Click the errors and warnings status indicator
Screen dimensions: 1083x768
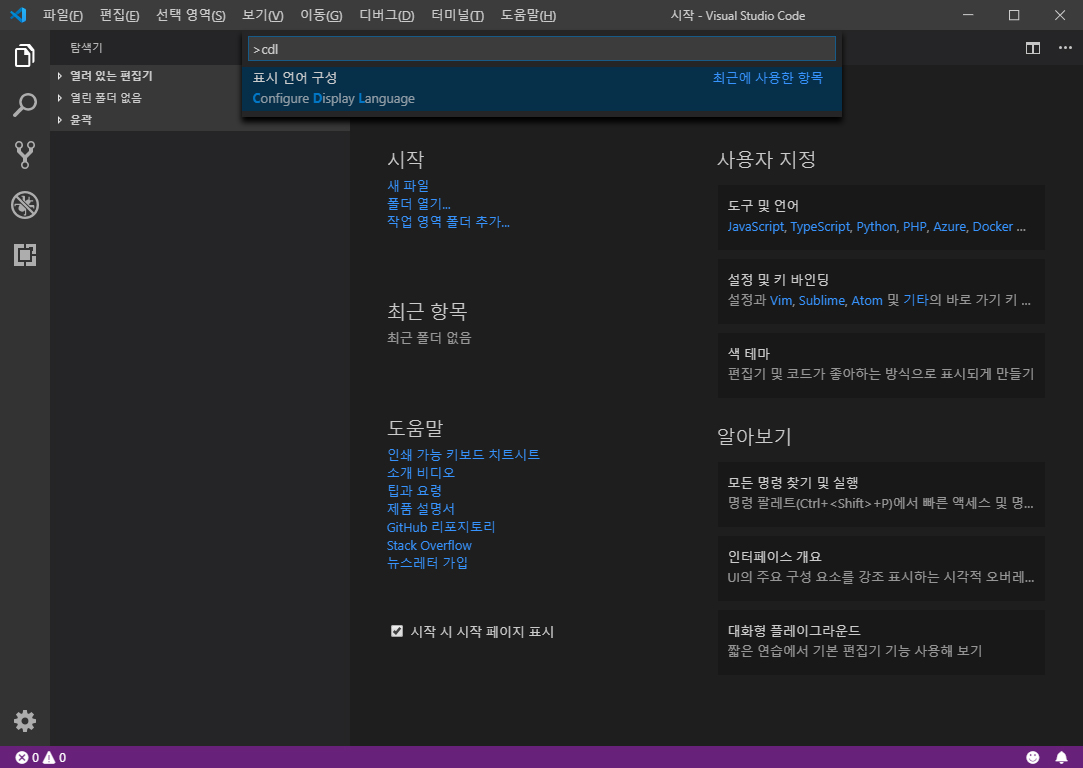click(41, 757)
